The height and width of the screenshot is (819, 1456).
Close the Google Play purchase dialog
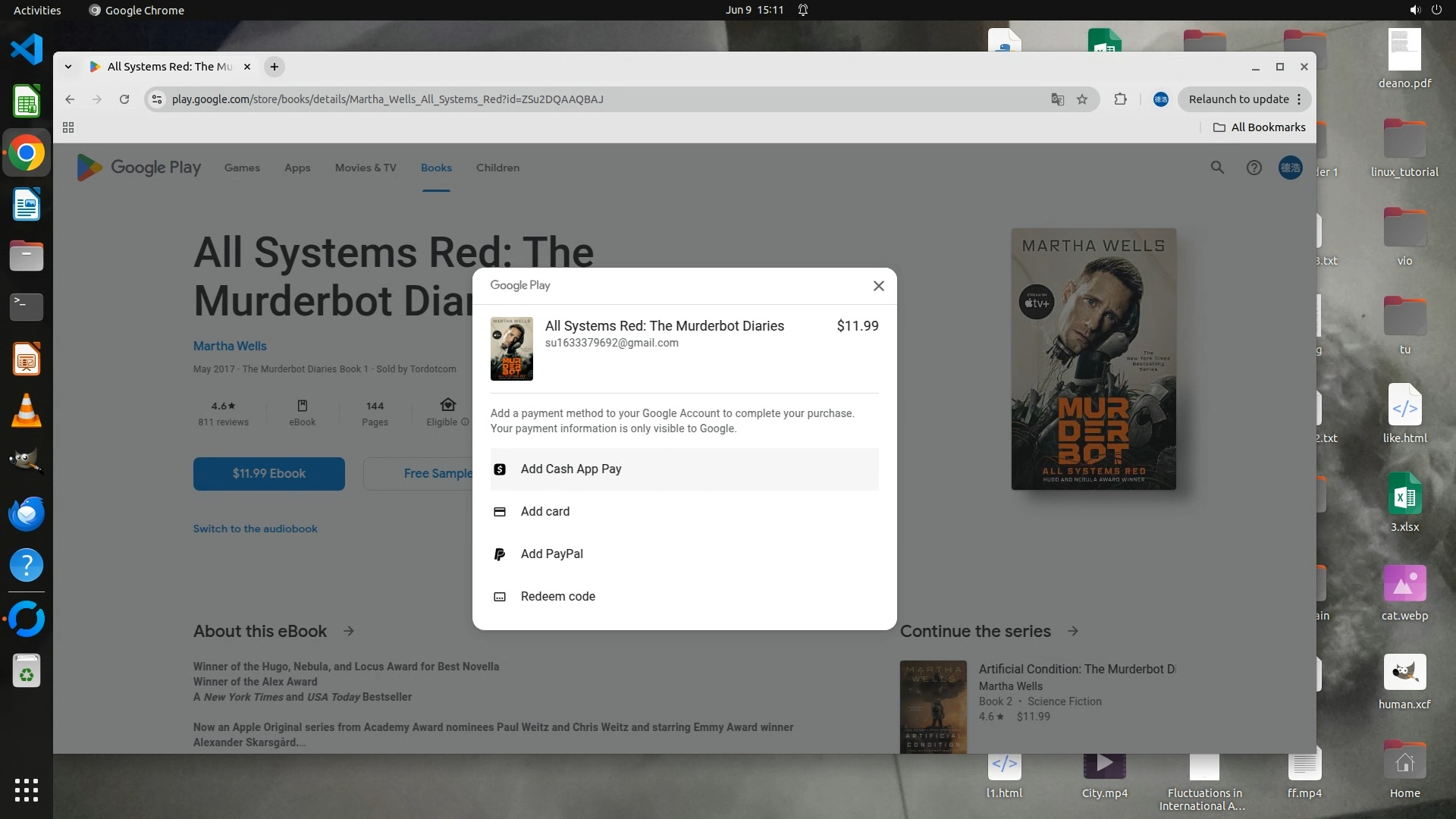878,286
